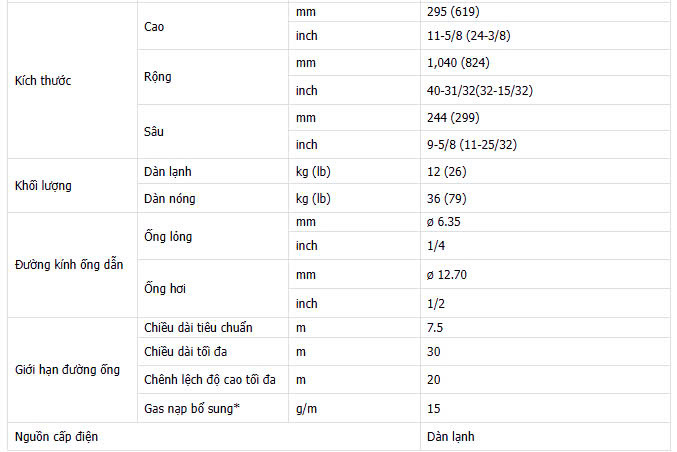Screen dimensions: 677x452
Task: Select the Khối lượng category cell
Action: coord(73,186)
